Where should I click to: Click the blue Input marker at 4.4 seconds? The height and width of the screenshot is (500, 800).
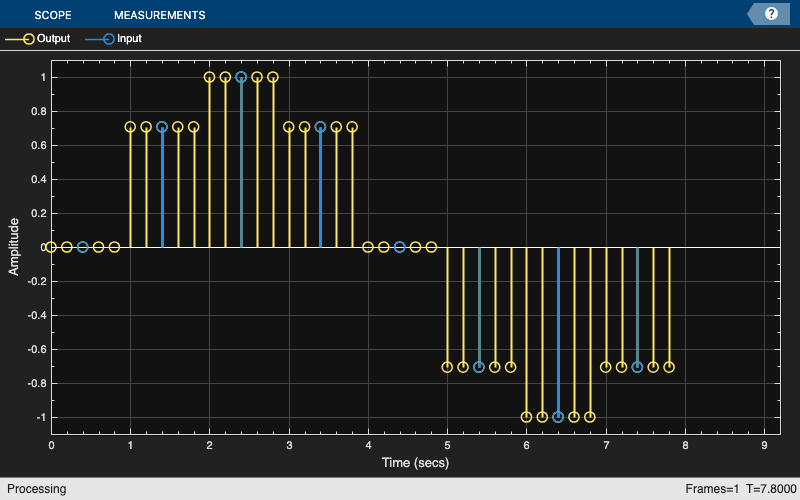click(399, 247)
